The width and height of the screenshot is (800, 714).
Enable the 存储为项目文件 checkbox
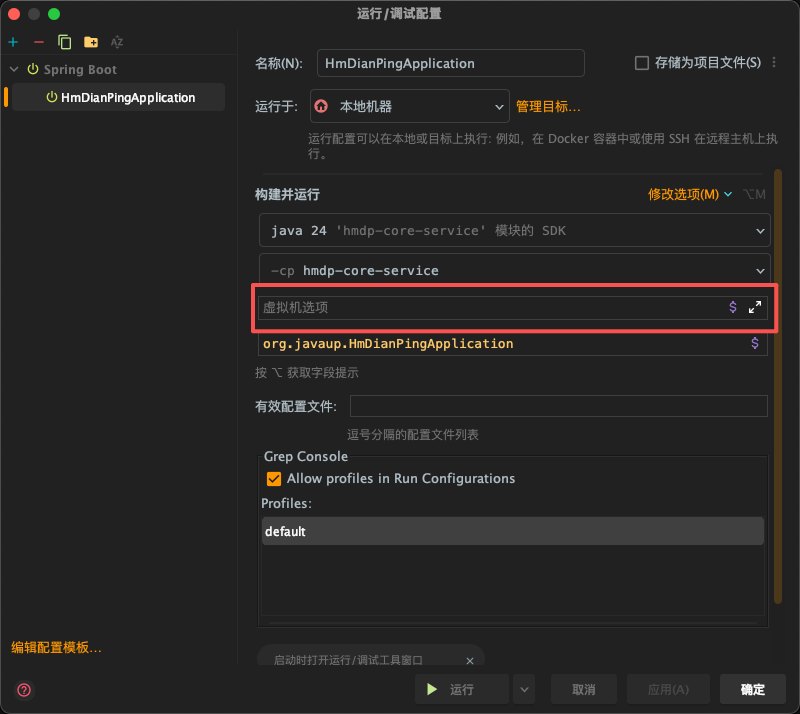[640, 62]
